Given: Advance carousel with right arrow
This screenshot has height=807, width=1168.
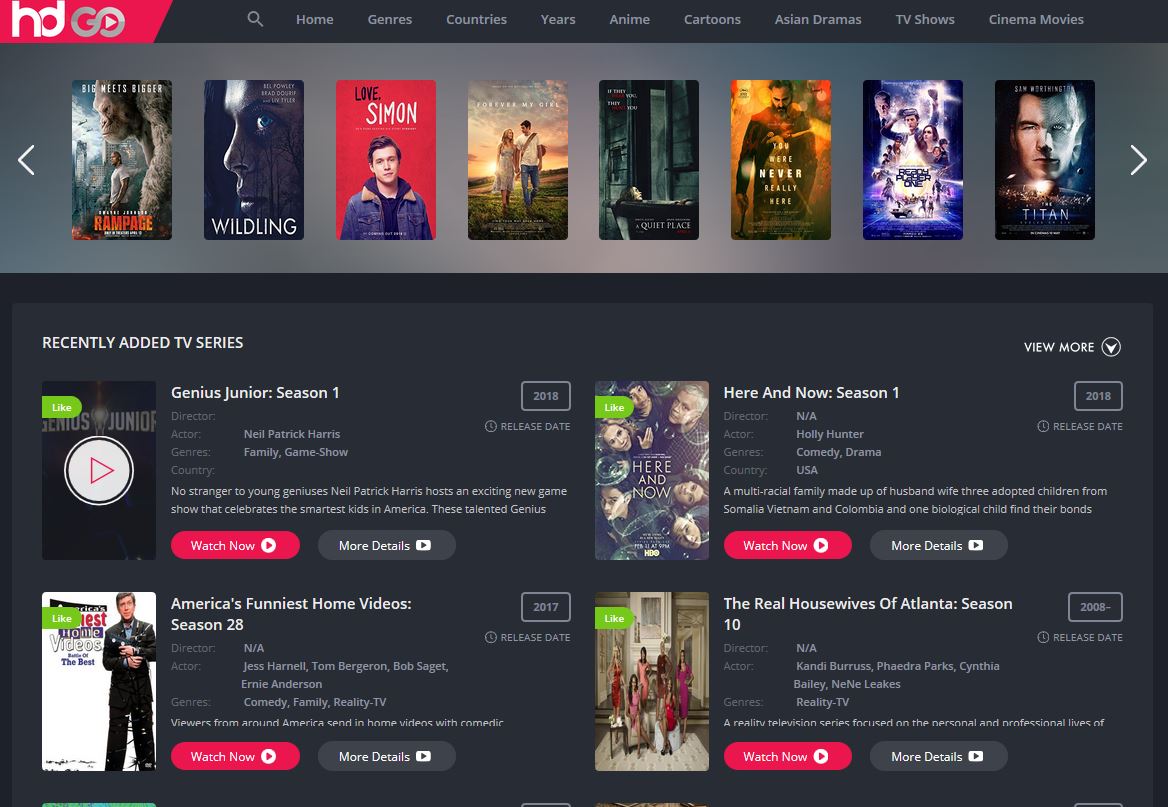Looking at the screenshot, I should [x=1138, y=160].
